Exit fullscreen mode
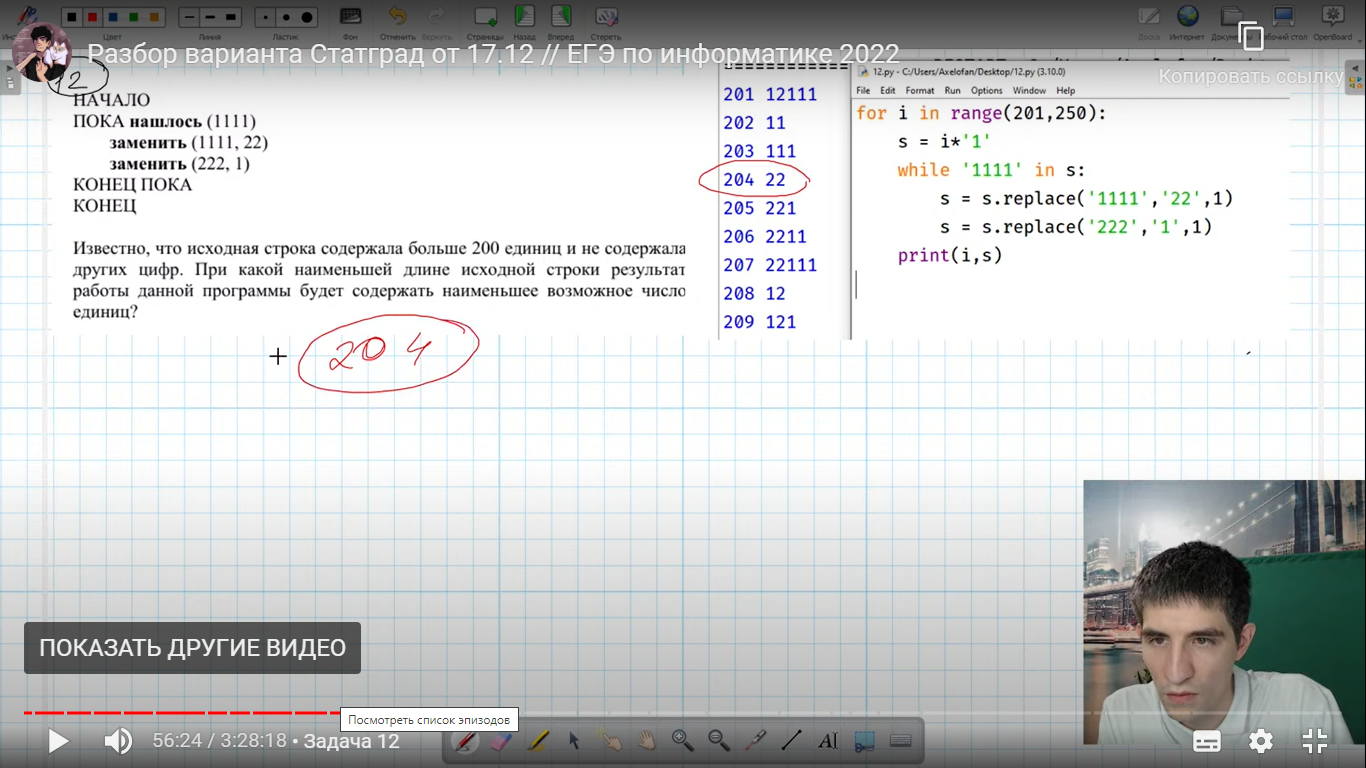This screenshot has width=1366, height=768. 1314,741
